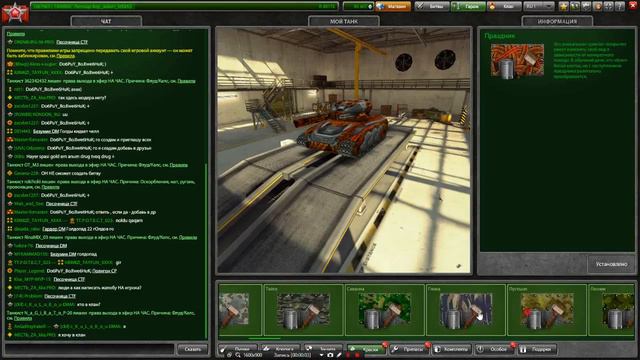640x360 pixels.
Task: Select the Пустыня paint card
Action: (x=547, y=310)
